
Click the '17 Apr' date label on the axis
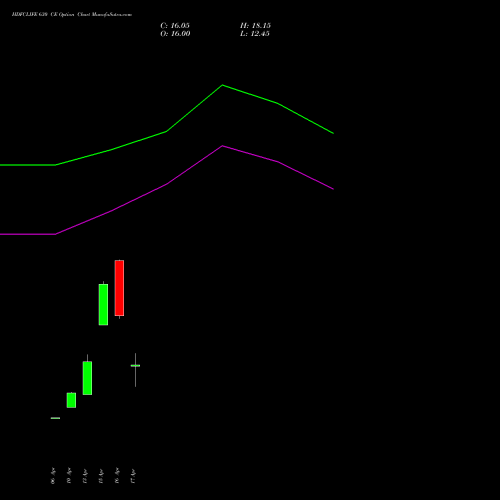tap(133, 476)
